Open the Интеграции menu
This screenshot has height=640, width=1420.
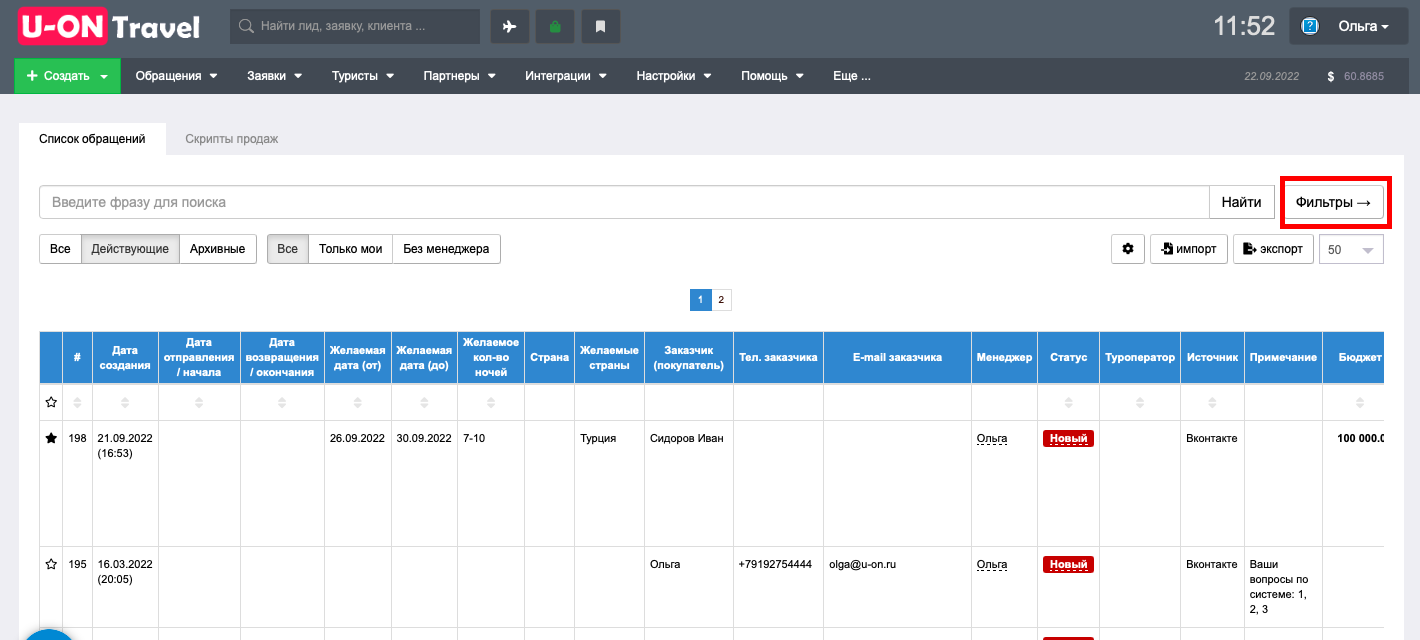point(566,76)
